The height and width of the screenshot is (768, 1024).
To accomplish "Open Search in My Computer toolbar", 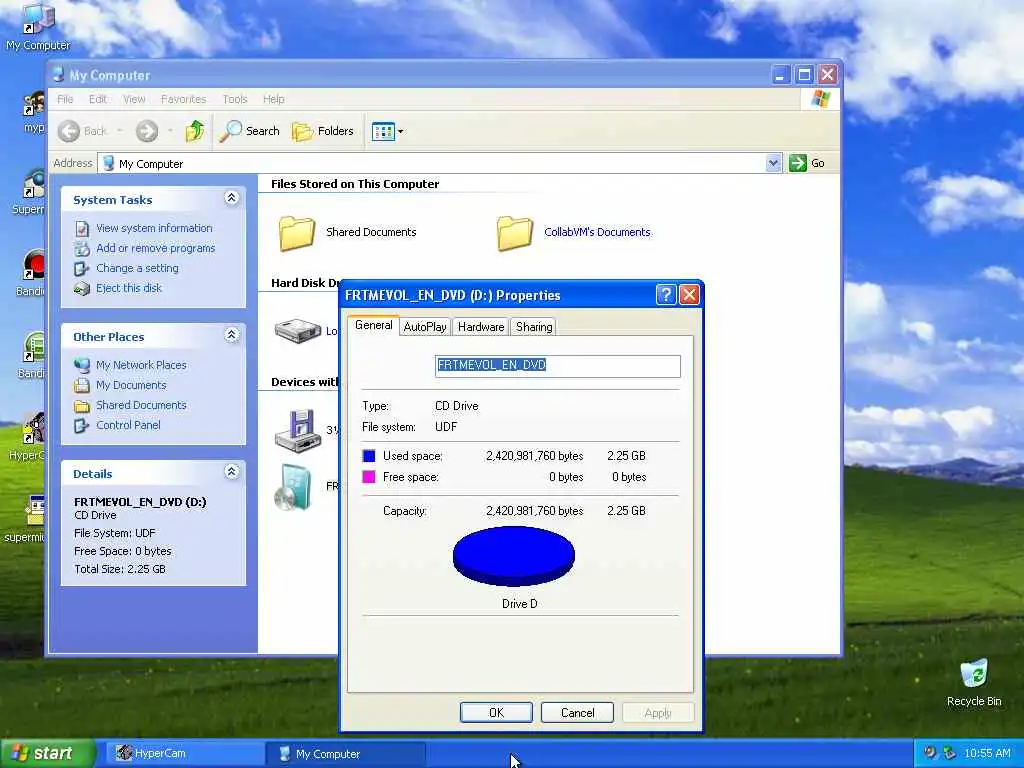I will point(249,131).
